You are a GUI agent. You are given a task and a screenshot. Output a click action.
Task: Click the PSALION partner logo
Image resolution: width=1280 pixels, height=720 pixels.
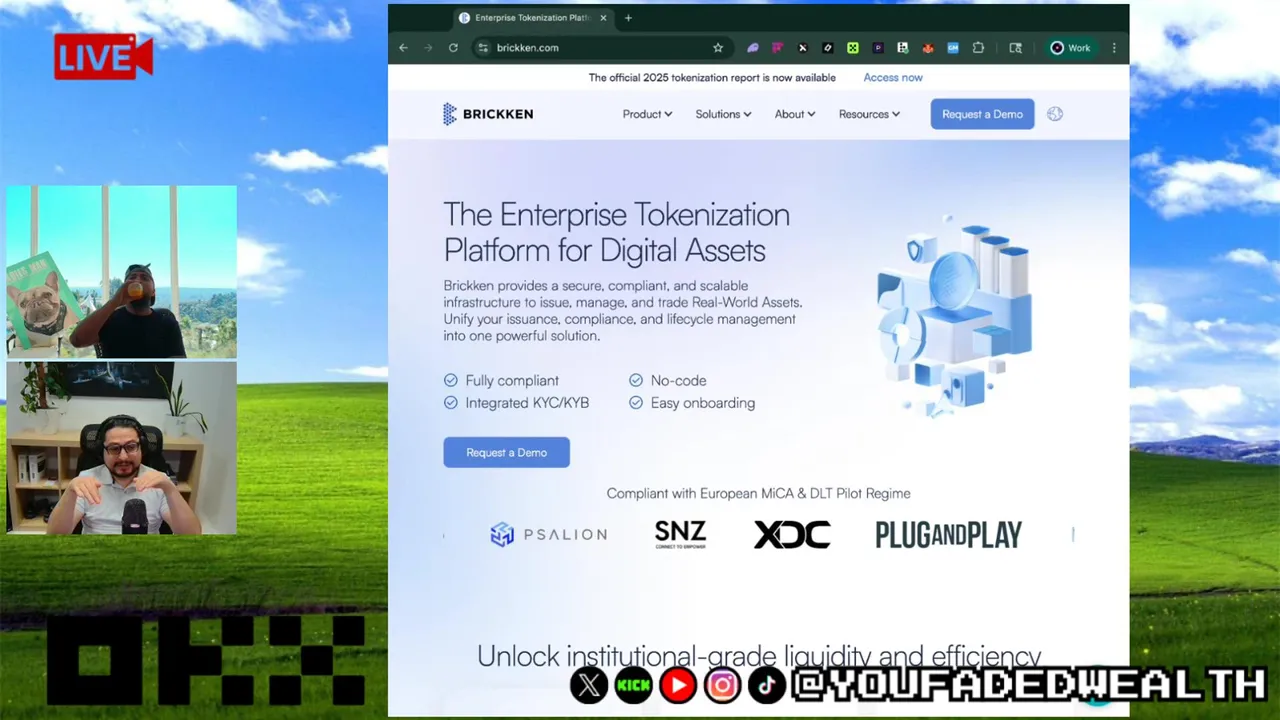[x=548, y=535]
